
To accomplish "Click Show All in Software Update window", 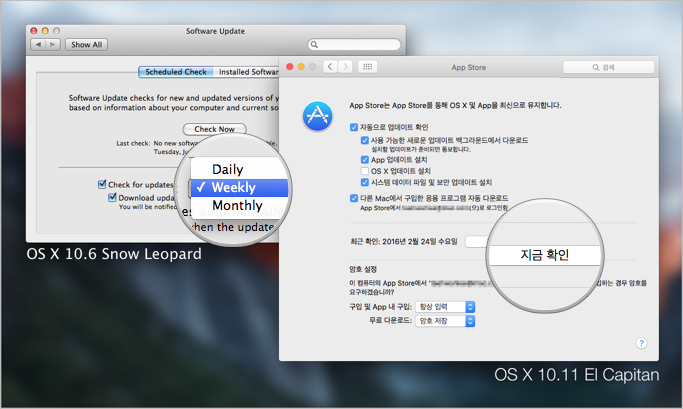I will 86,44.
